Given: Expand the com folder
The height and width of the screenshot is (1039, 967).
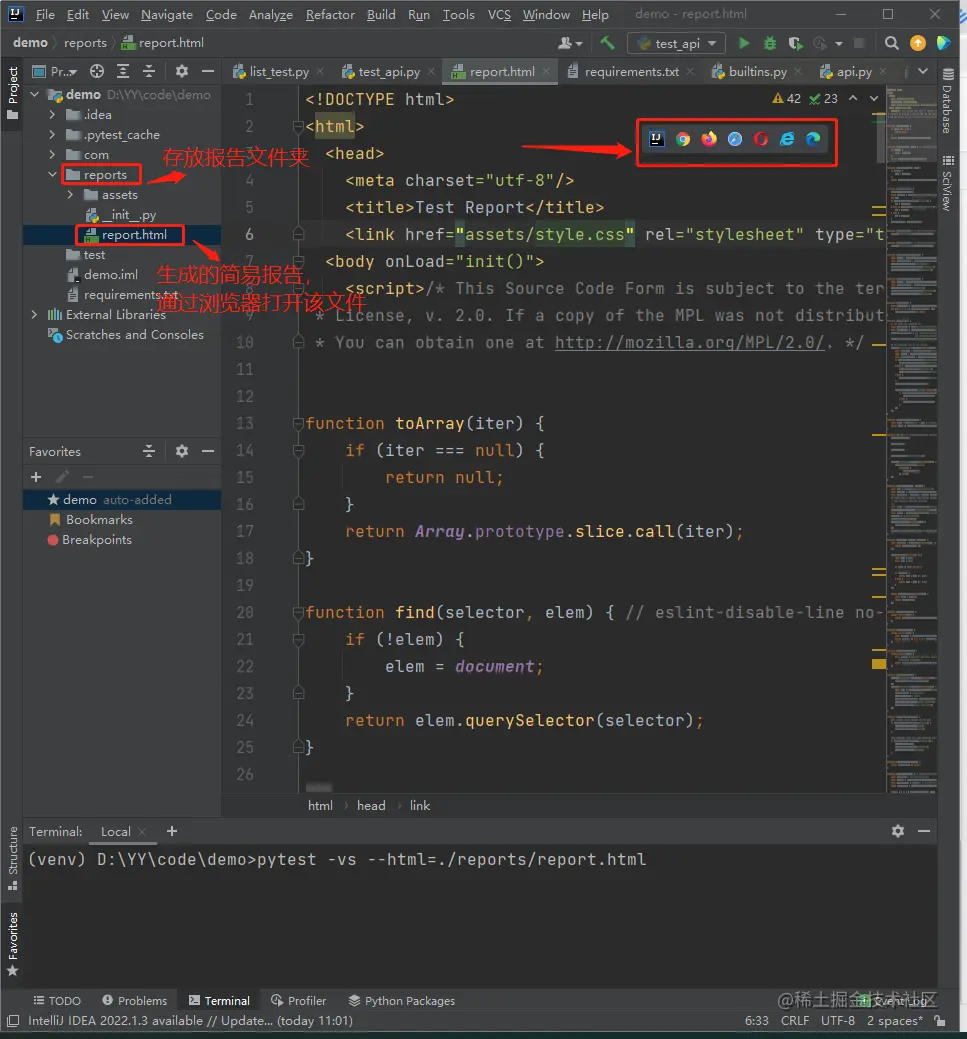Looking at the screenshot, I should click(x=52, y=154).
